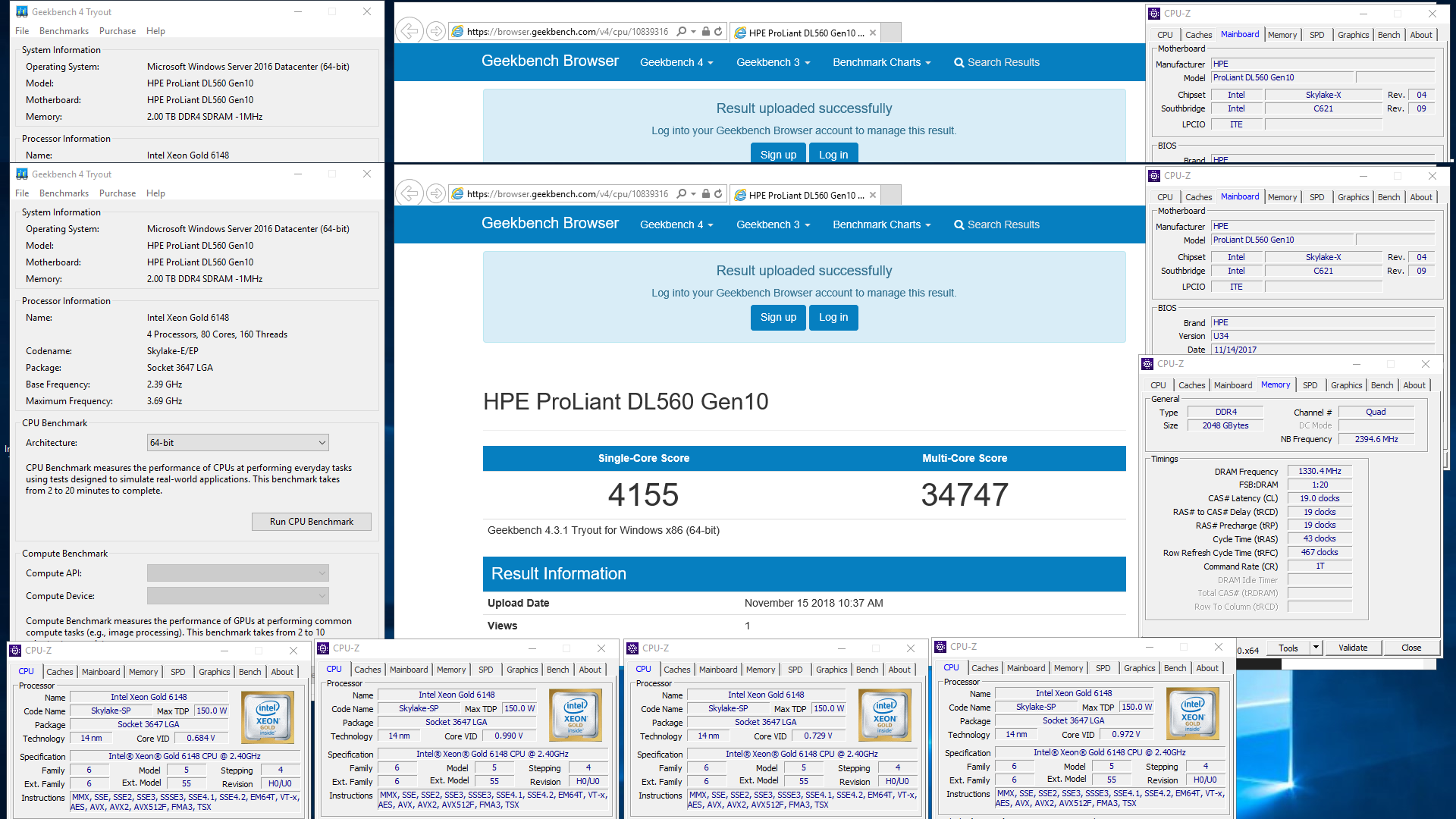Click the single-core score 4155
1456x819 pixels.
click(643, 495)
